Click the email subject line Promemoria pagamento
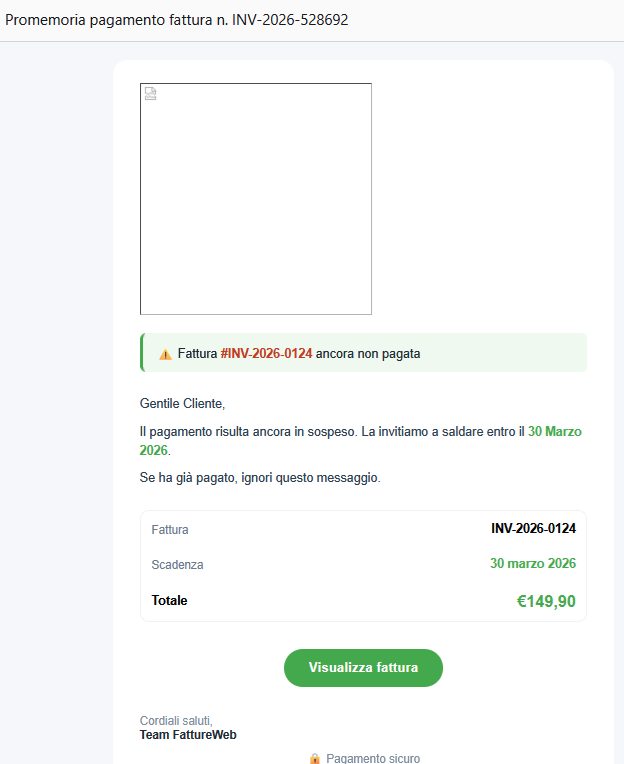The width and height of the screenshot is (624, 764). click(177, 20)
